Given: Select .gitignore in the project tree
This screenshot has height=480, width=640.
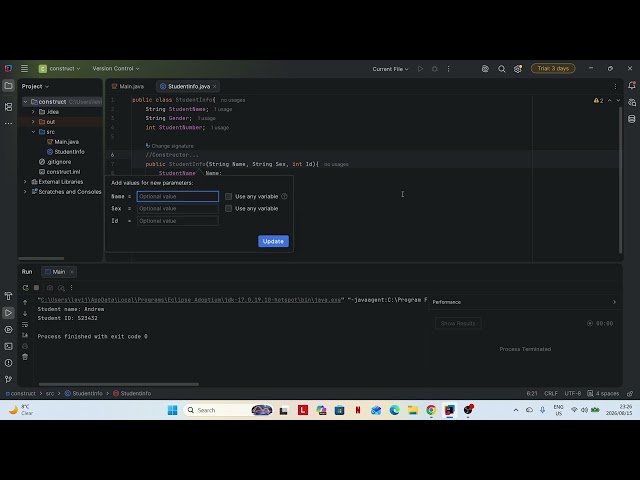Looking at the screenshot, I should [55, 162].
